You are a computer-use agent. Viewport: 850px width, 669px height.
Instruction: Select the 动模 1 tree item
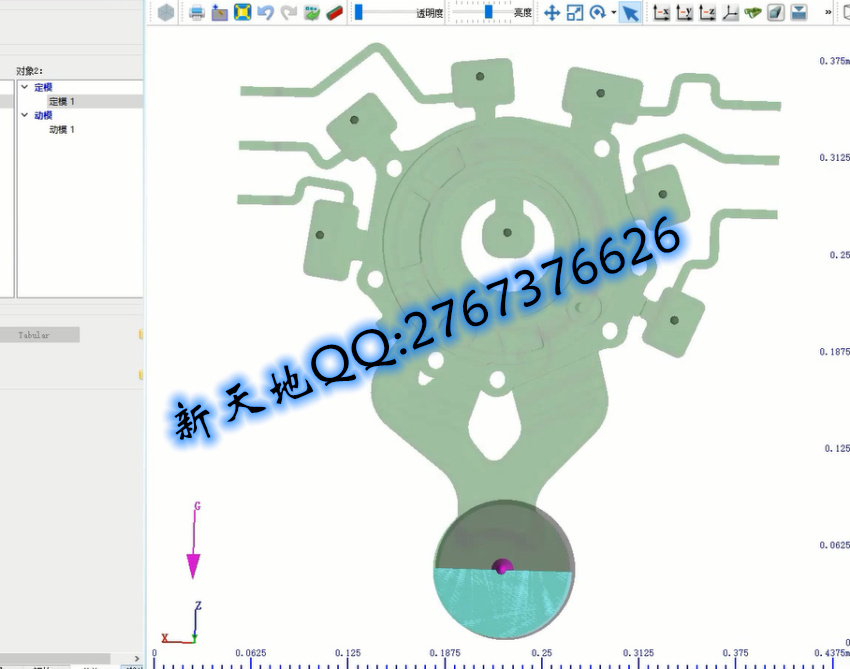point(62,130)
